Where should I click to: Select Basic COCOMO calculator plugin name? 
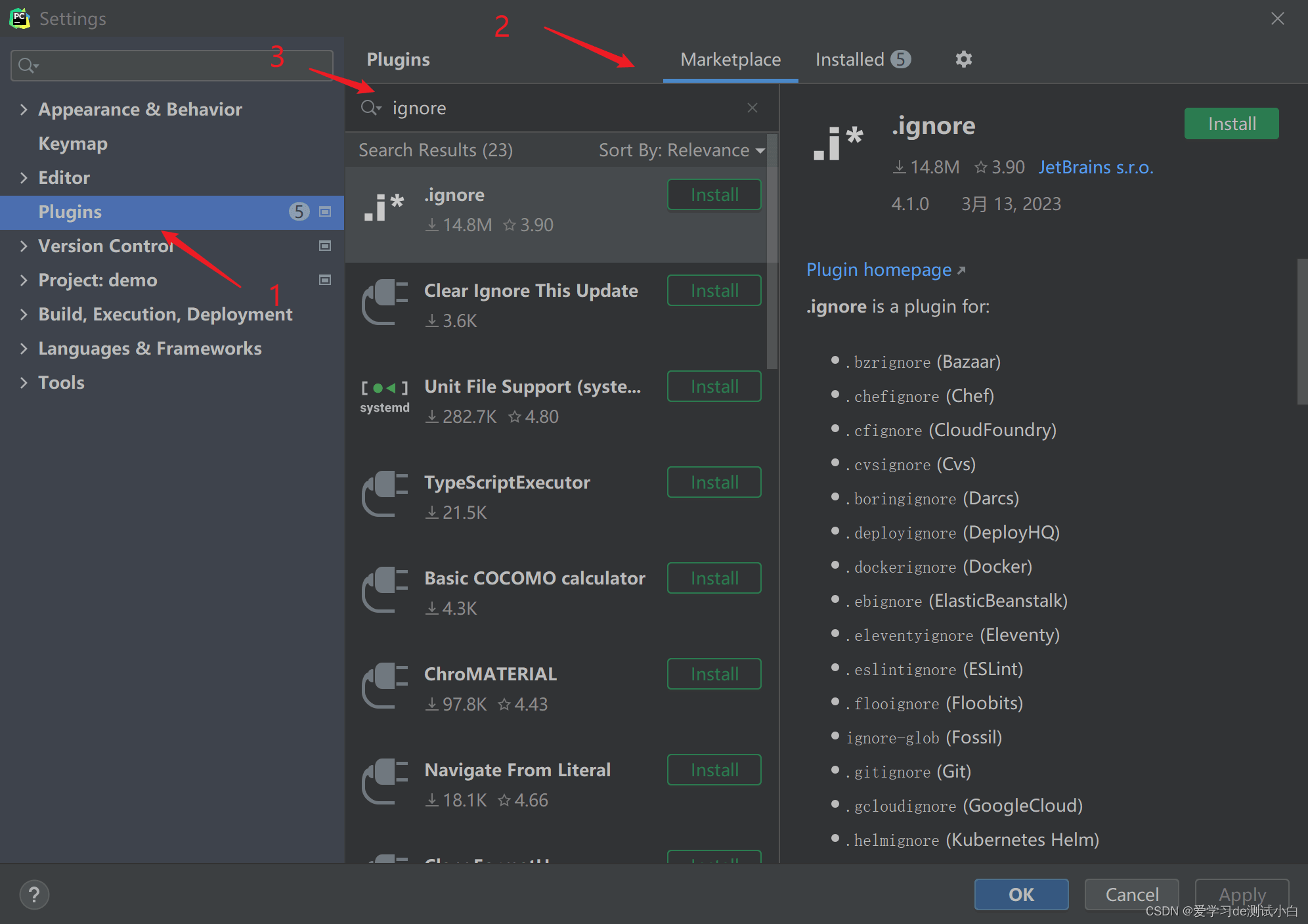point(534,579)
